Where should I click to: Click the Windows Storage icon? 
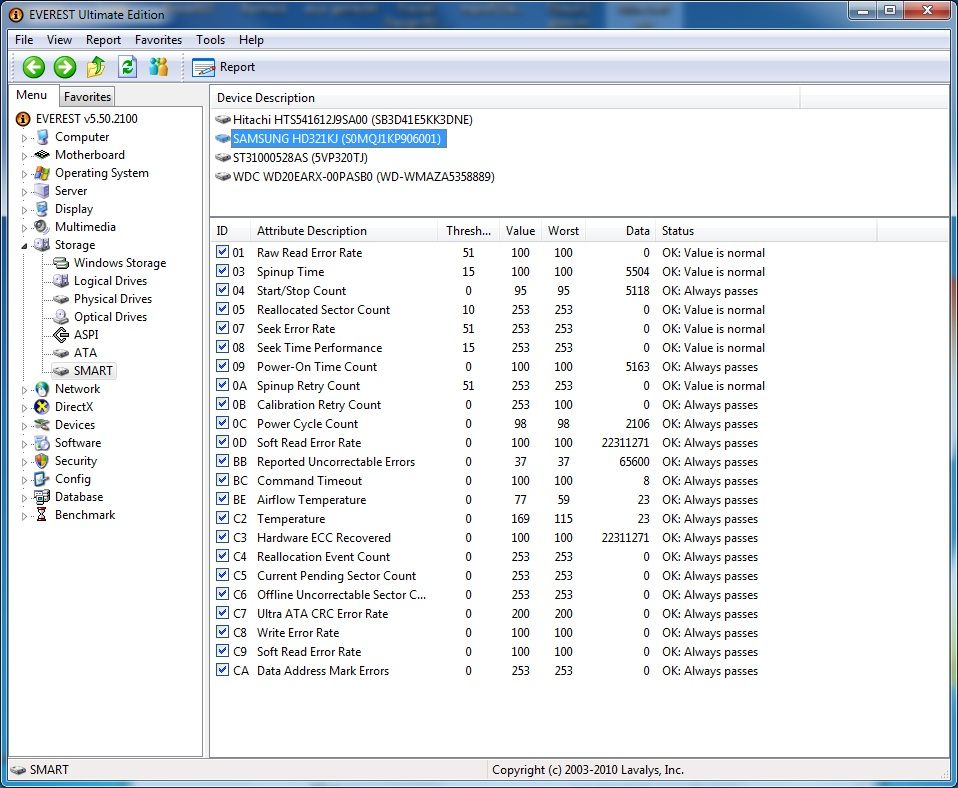[x=60, y=263]
